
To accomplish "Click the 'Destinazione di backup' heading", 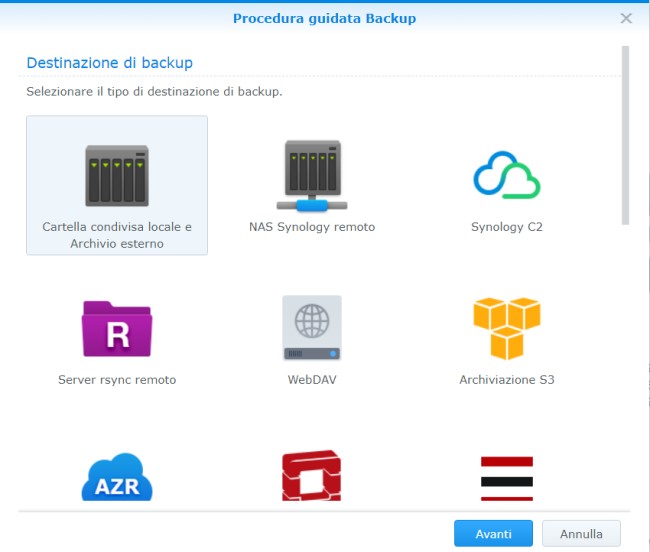I will [110, 63].
